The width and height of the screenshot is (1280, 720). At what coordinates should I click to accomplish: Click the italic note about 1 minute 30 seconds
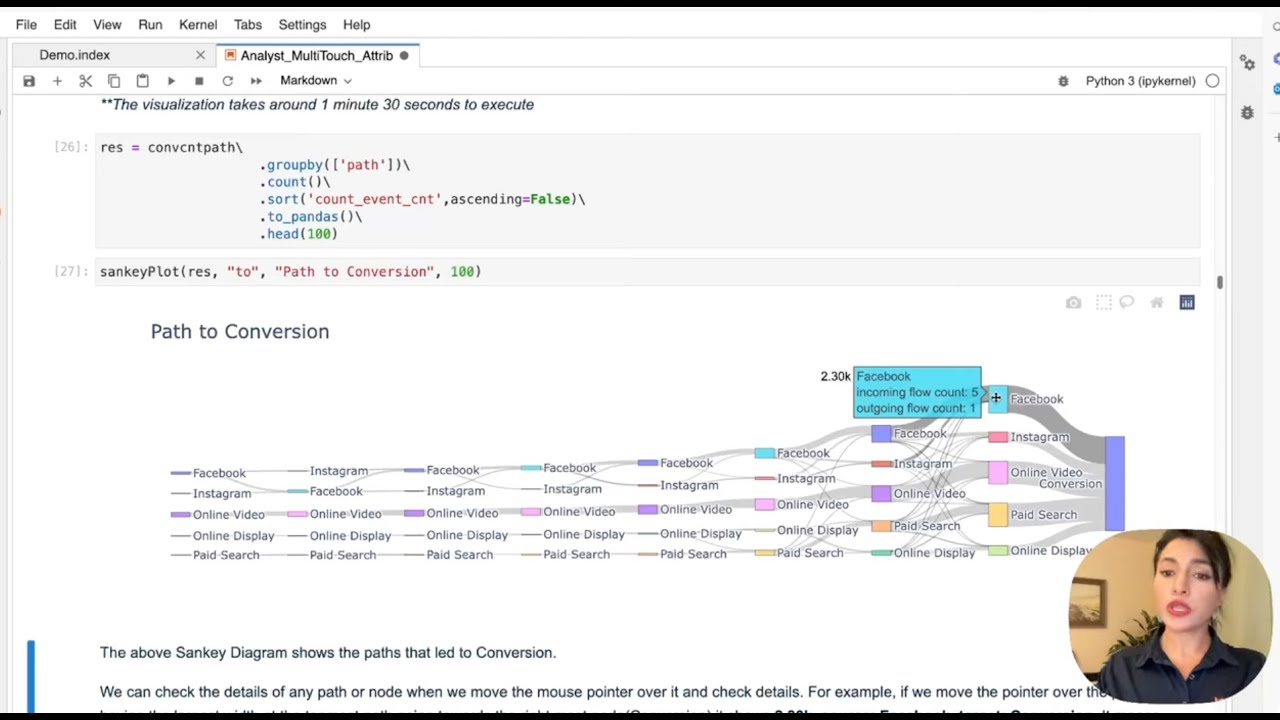coord(317,104)
